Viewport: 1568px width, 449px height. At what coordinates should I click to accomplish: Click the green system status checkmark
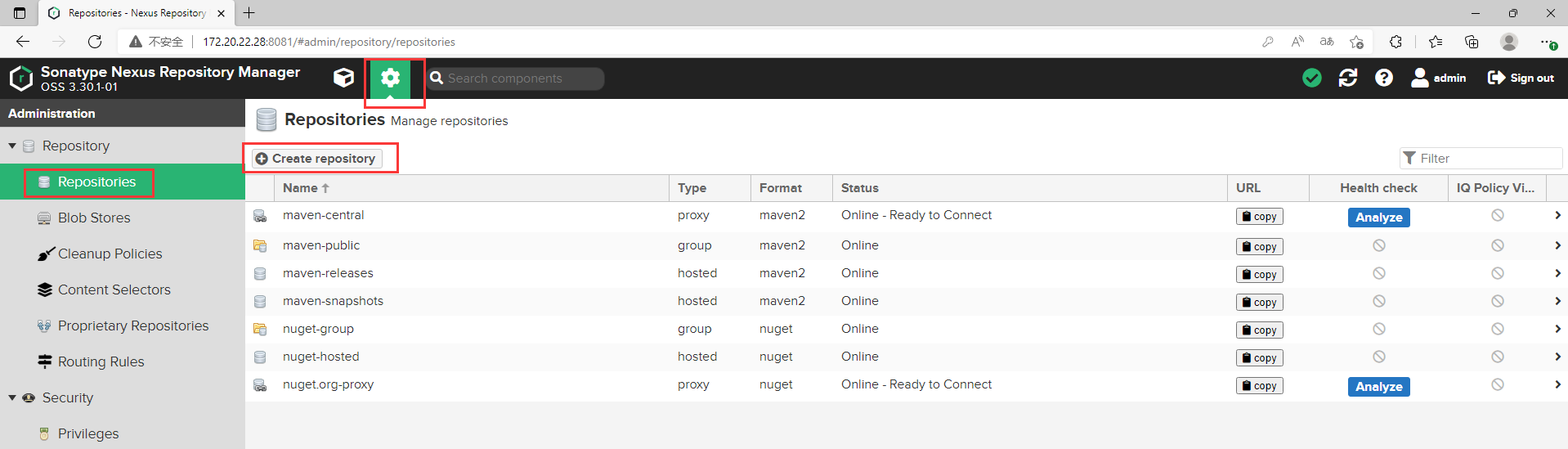(1312, 78)
